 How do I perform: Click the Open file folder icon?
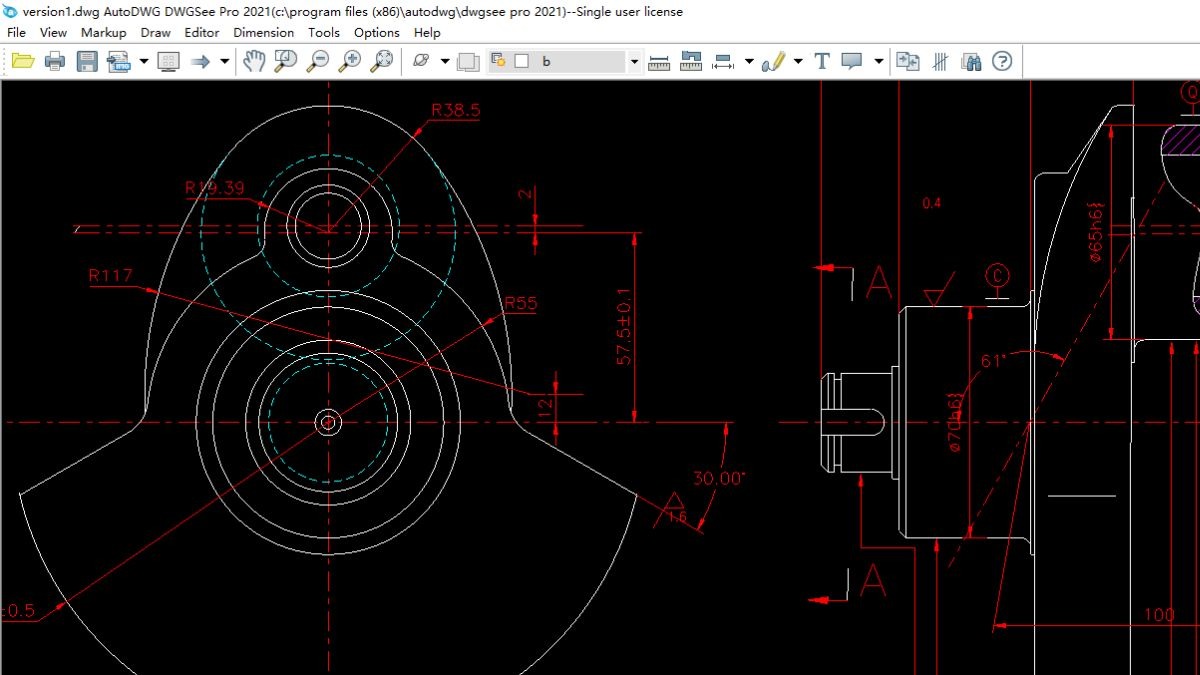[x=22, y=61]
